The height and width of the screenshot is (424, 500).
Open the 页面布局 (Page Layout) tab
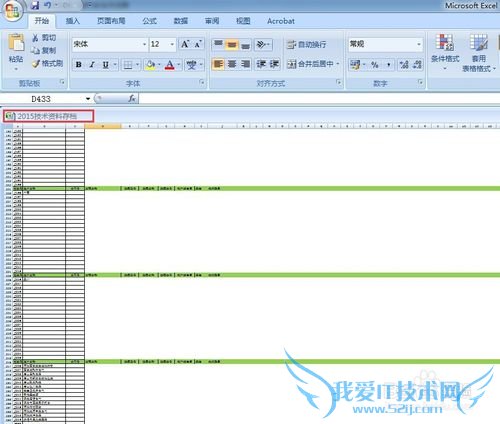coord(111,21)
